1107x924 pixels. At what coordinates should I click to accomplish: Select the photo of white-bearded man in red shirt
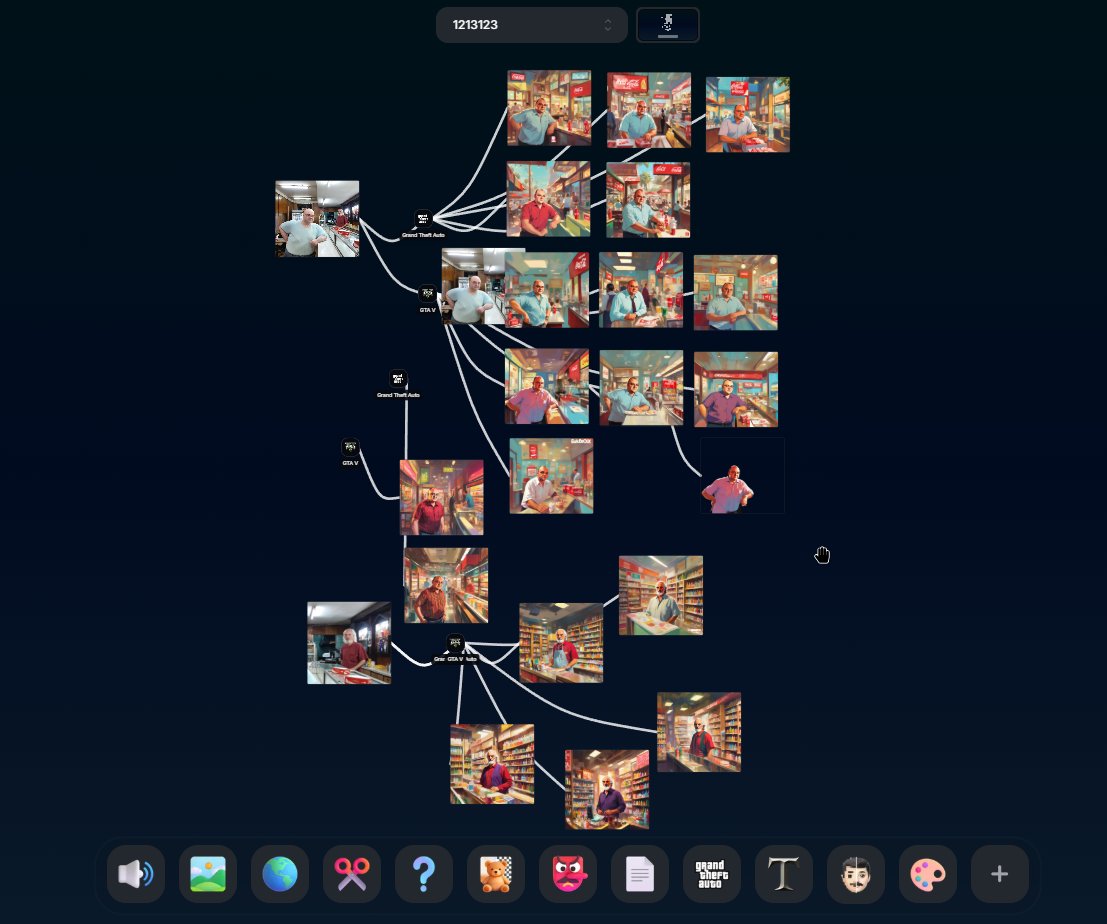(349, 643)
